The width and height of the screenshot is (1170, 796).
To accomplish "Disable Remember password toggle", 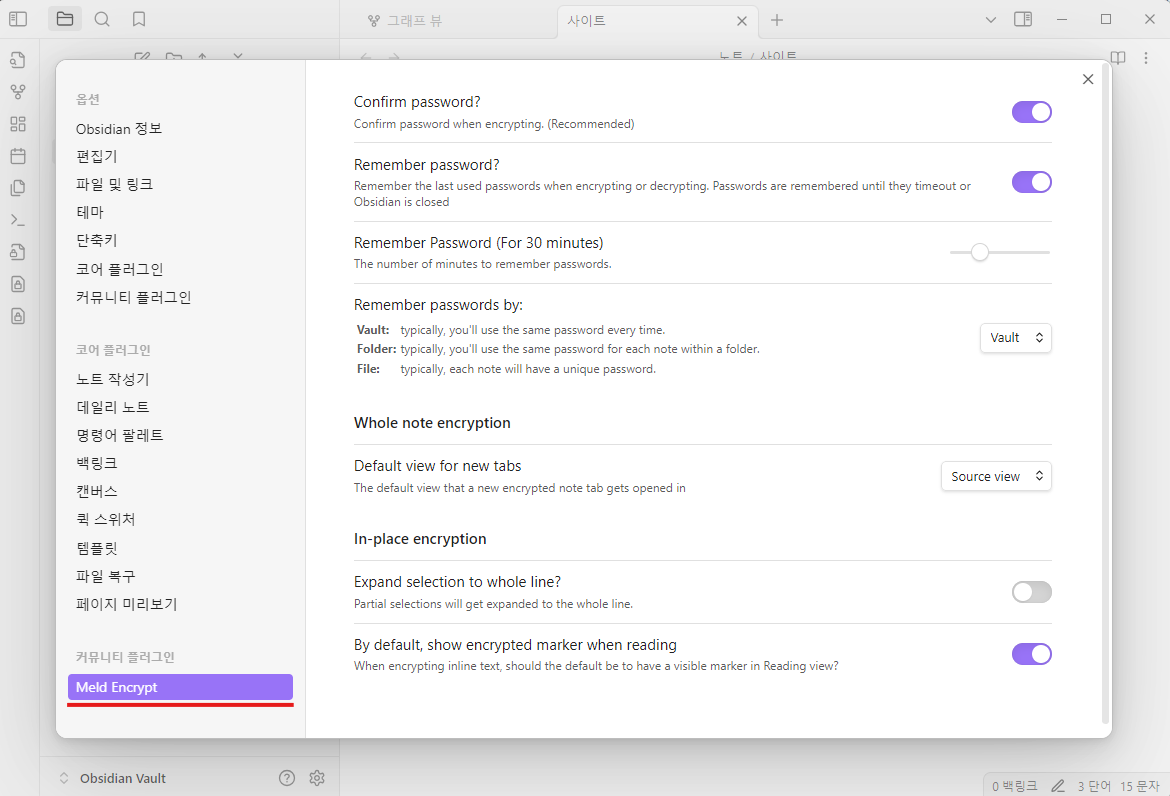I will point(1031,182).
